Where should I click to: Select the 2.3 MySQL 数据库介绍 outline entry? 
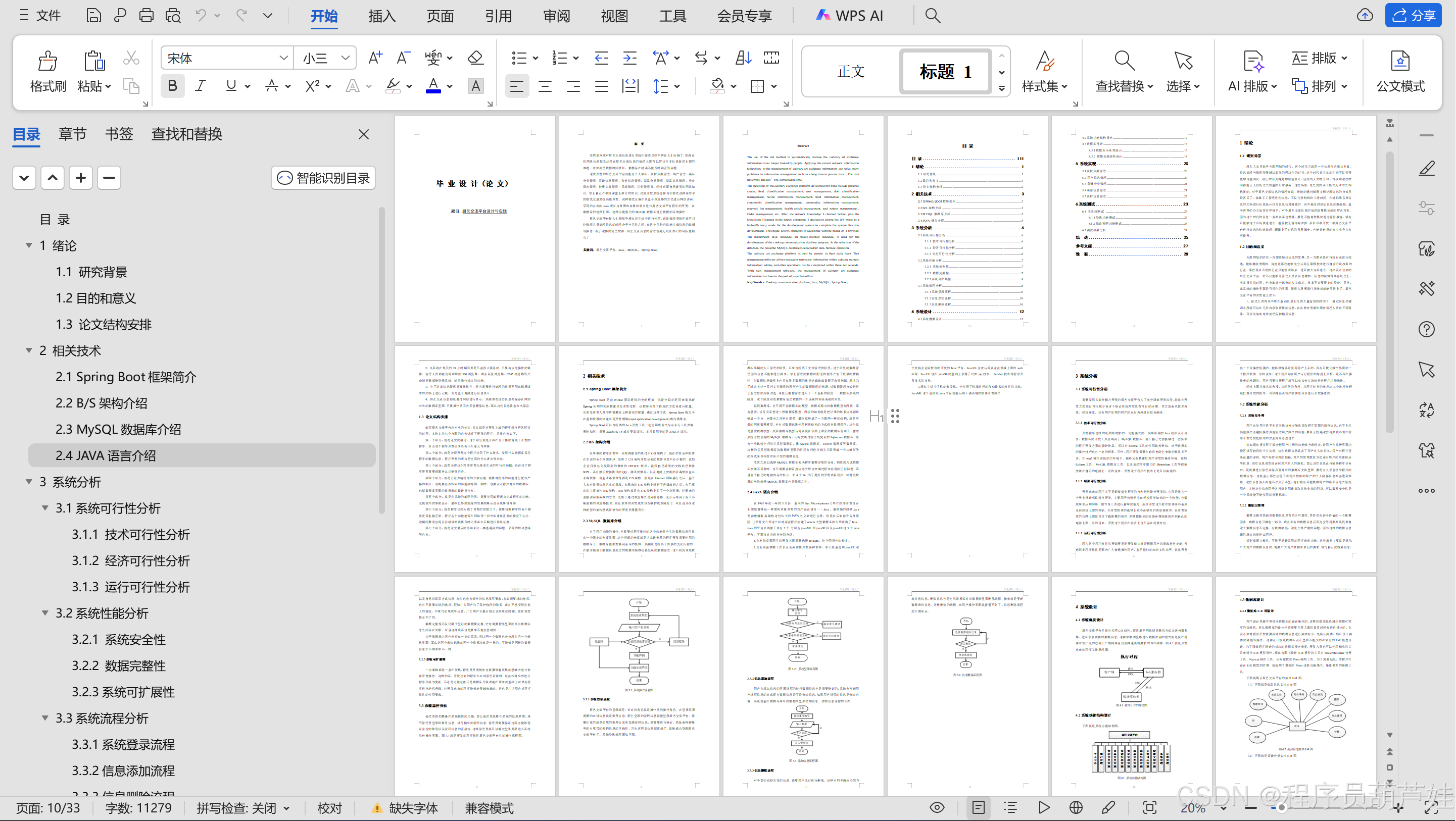point(118,429)
